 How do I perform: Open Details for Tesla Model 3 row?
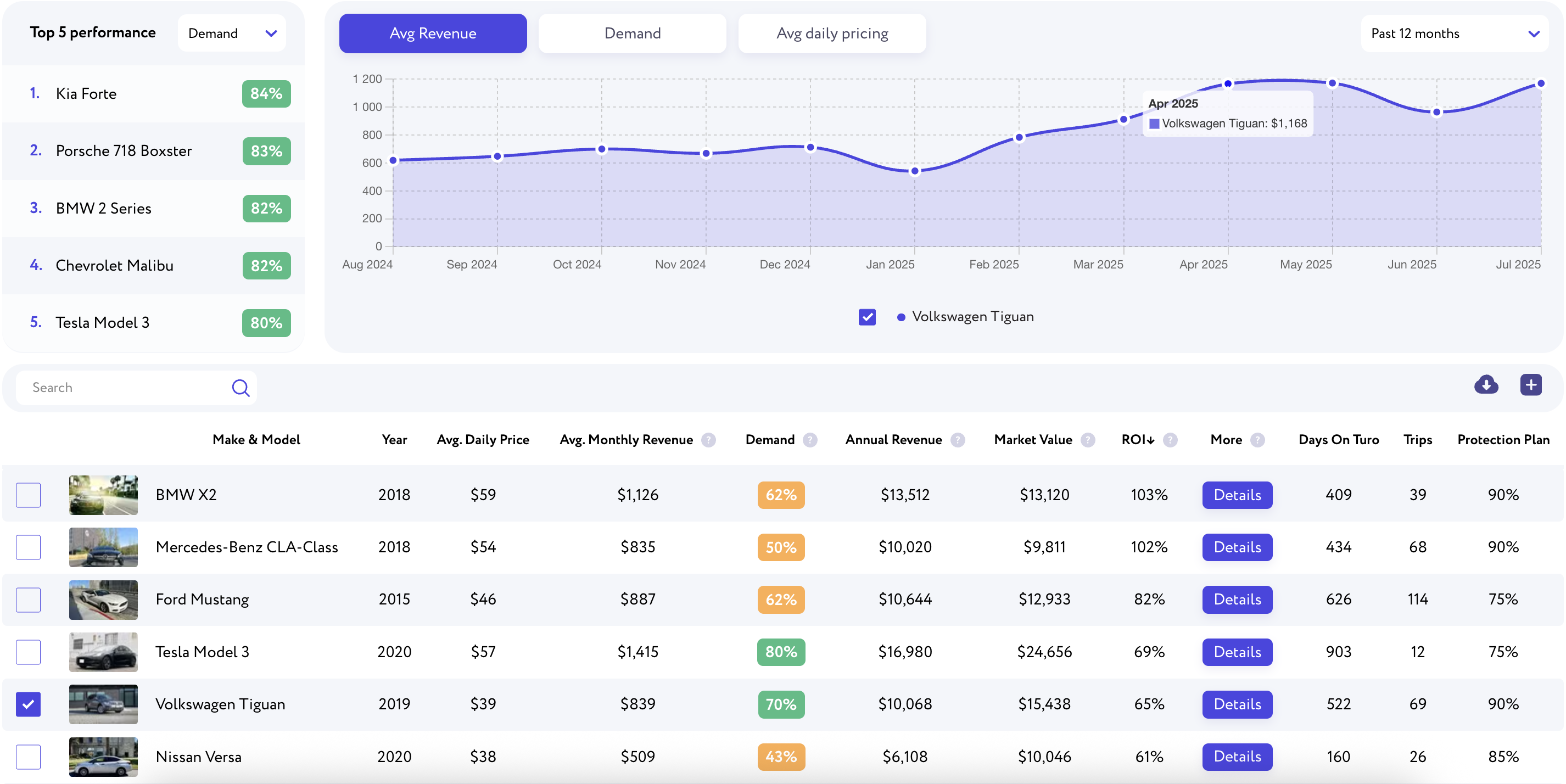pyautogui.click(x=1237, y=652)
